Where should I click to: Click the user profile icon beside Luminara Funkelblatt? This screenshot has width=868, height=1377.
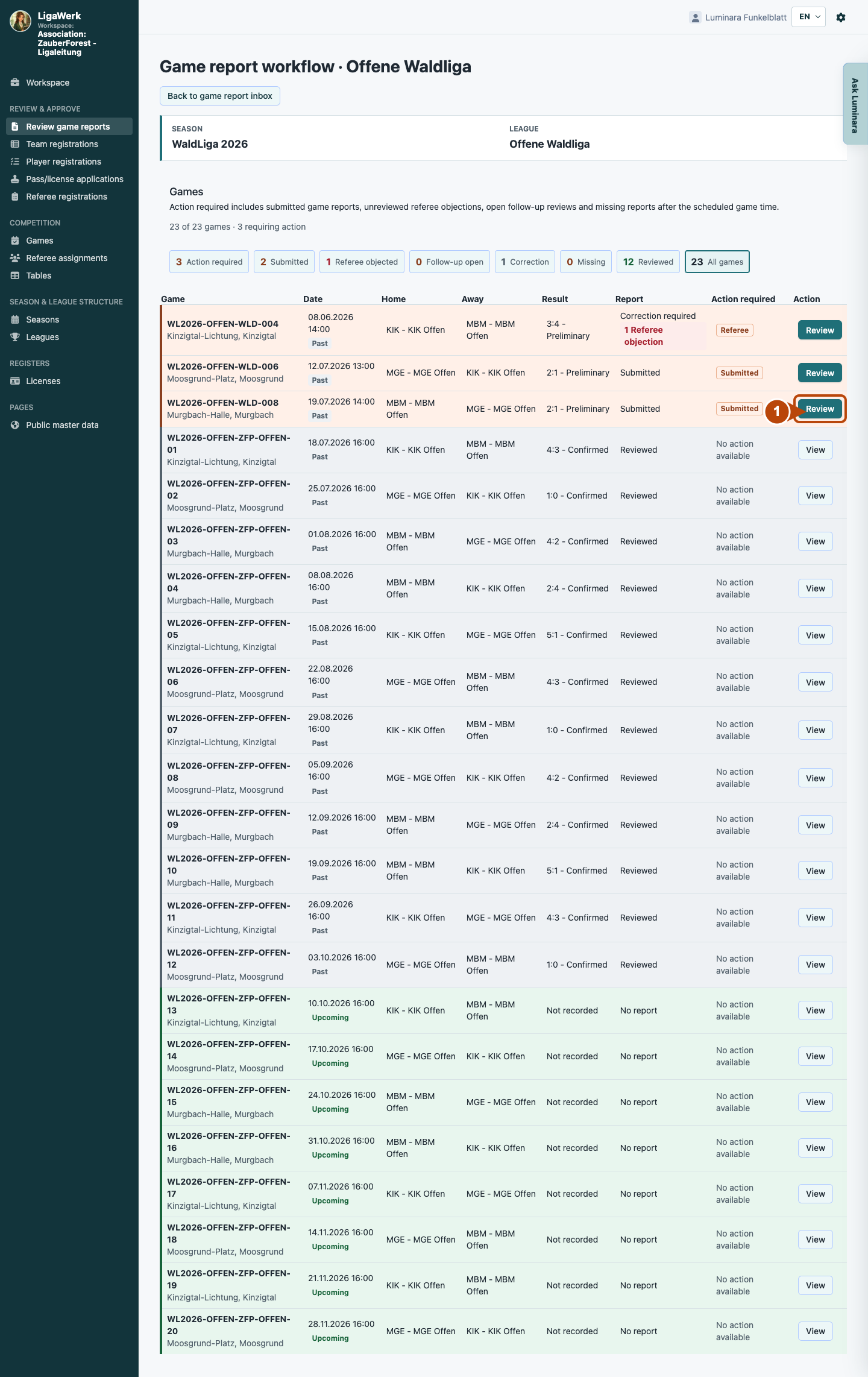695,17
